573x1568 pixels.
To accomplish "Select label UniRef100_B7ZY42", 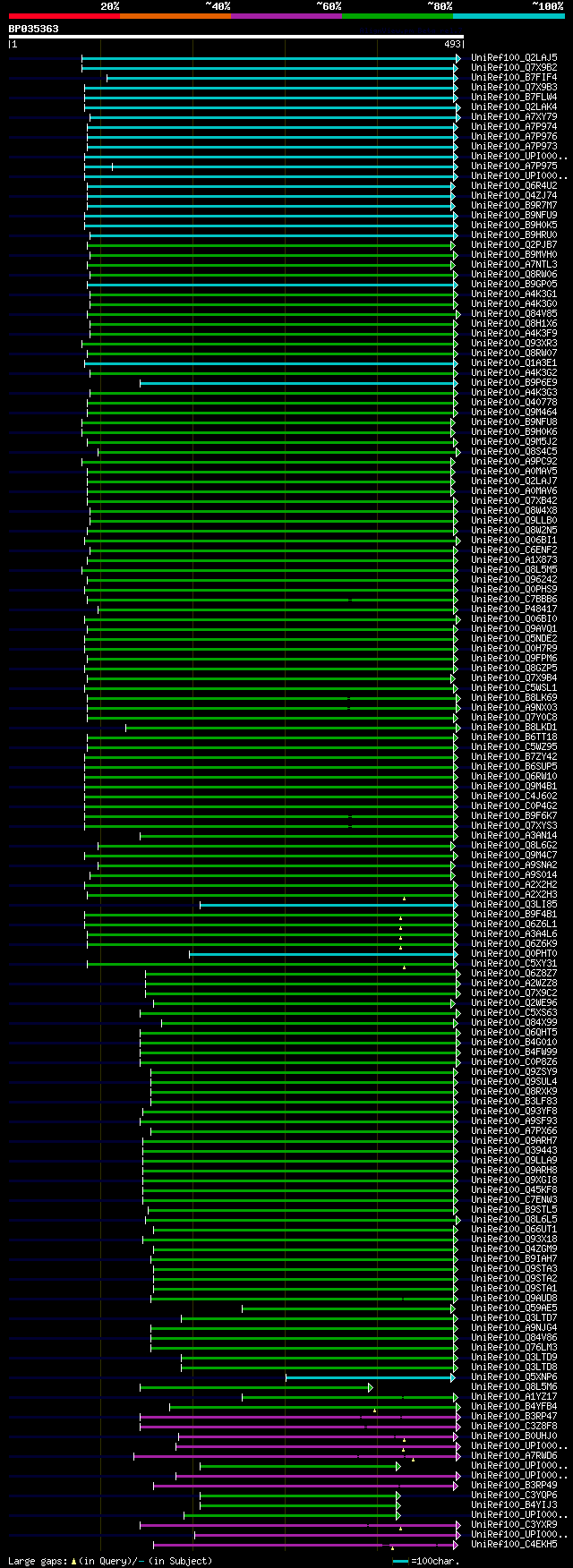I will [x=514, y=756].
